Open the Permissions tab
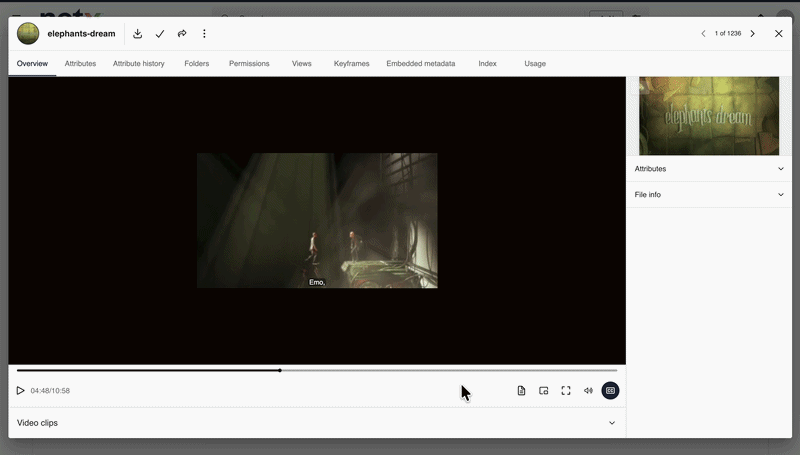Screen dimensions: 800x455 (x=249, y=64)
